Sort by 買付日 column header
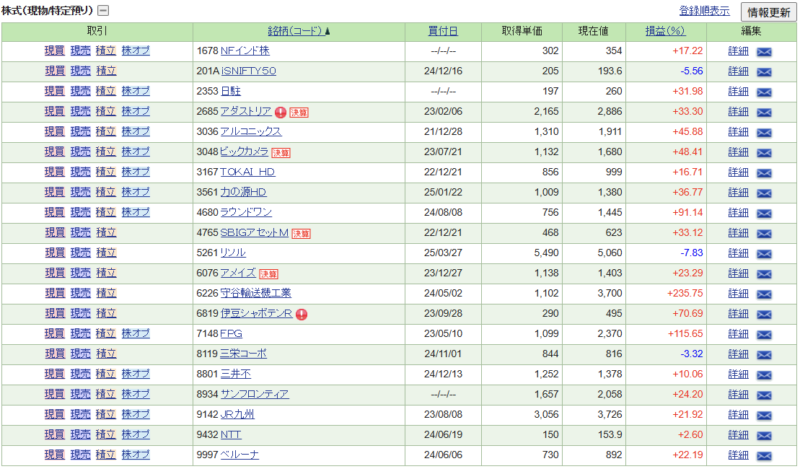 443,31
